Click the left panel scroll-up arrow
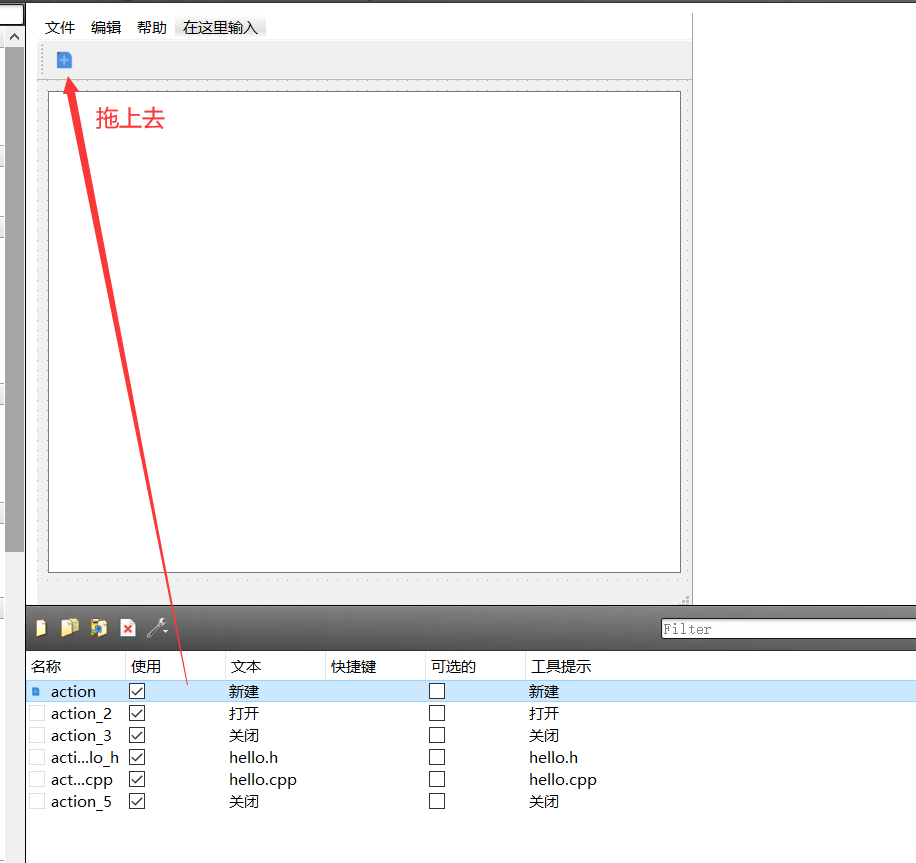The image size is (916, 863). click(x=15, y=37)
